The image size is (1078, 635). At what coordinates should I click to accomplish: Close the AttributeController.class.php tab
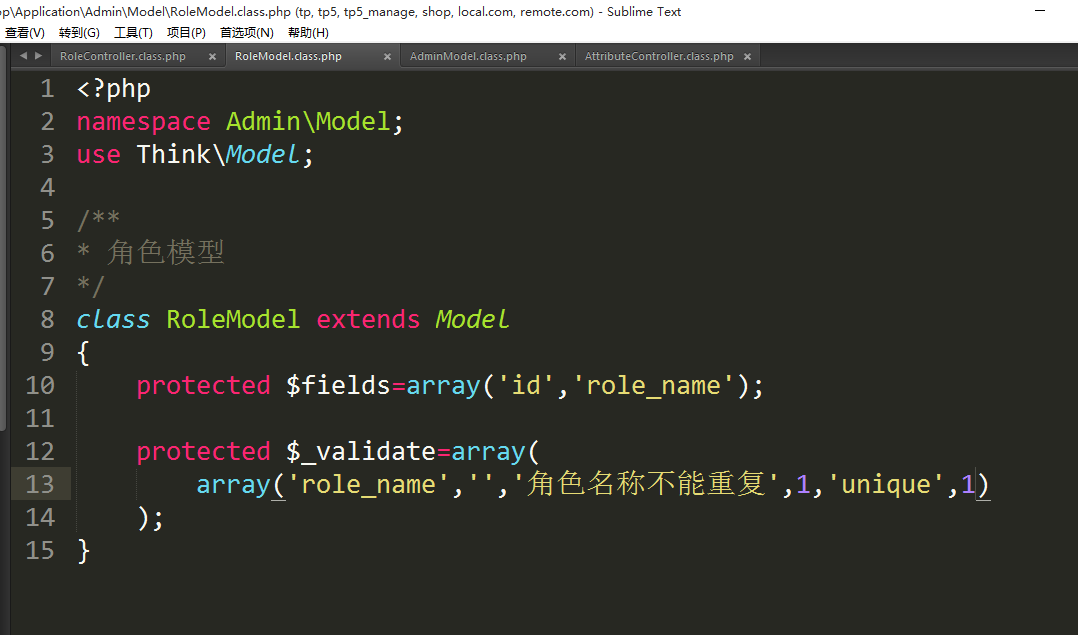pyautogui.click(x=747, y=57)
